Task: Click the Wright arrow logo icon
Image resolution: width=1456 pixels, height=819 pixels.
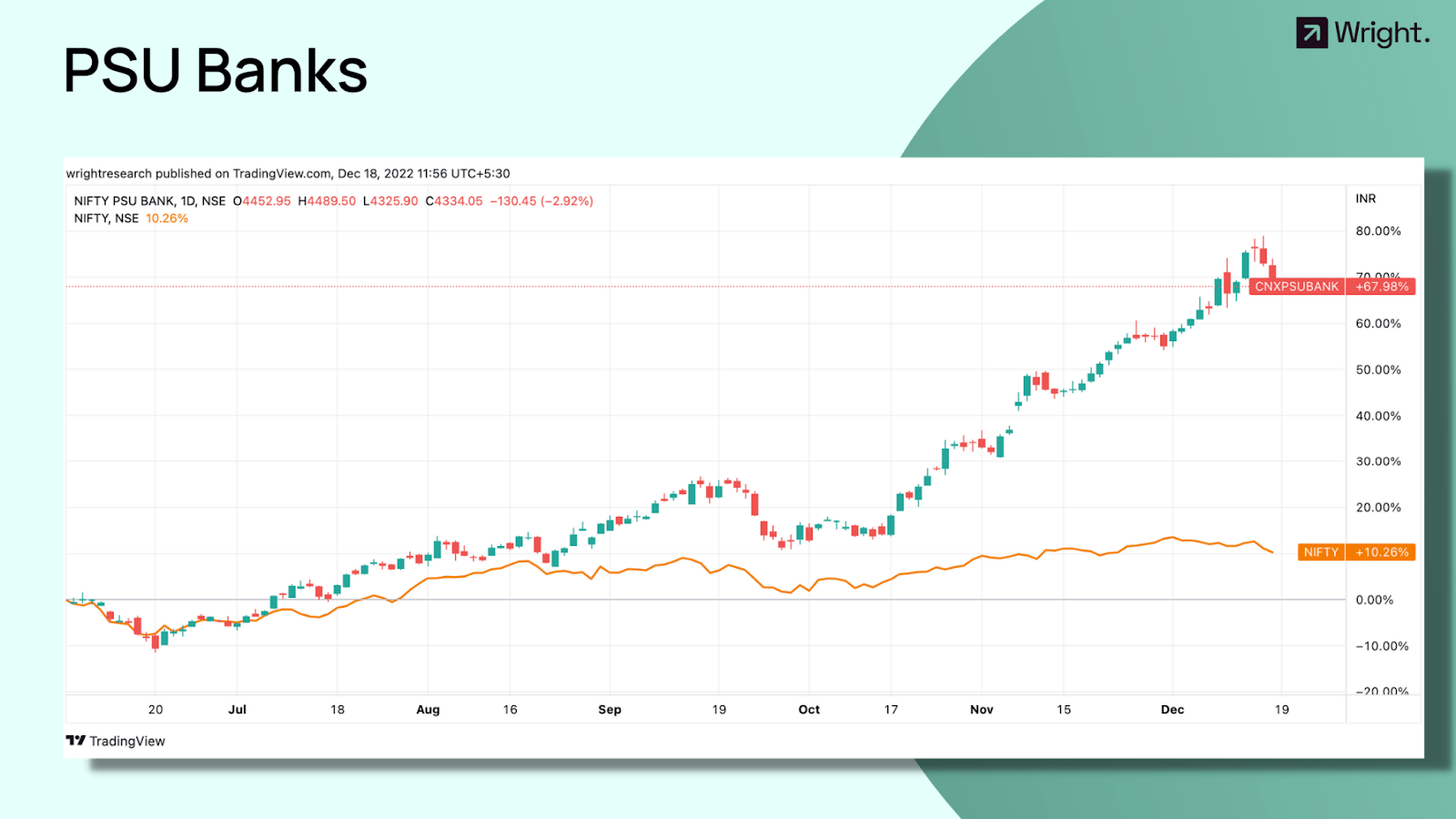Action: (x=1311, y=33)
